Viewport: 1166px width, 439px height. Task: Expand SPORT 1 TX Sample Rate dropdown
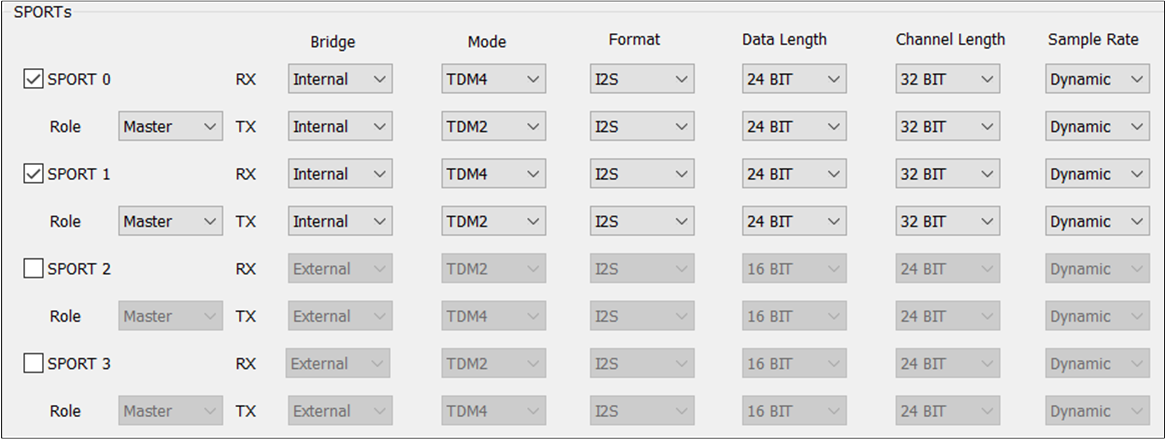(1098, 222)
